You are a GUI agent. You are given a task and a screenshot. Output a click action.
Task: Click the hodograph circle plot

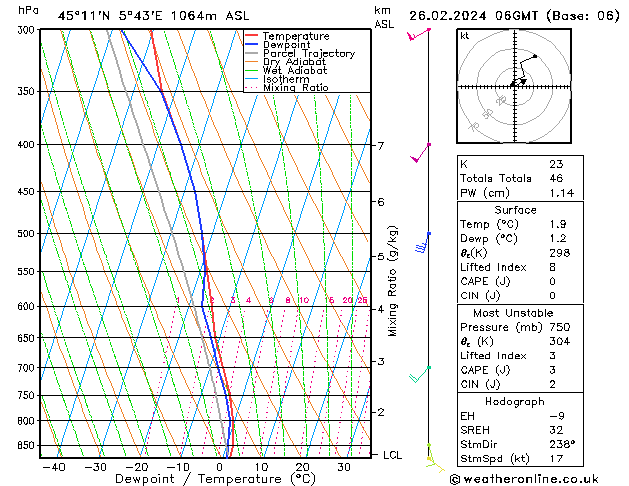(513, 86)
